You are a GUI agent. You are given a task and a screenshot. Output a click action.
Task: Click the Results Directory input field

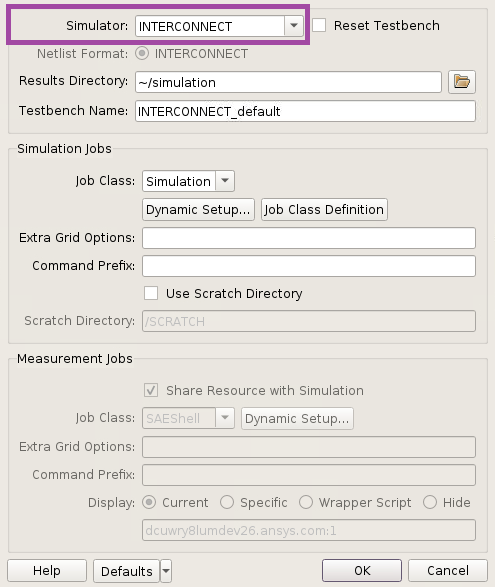click(x=288, y=82)
